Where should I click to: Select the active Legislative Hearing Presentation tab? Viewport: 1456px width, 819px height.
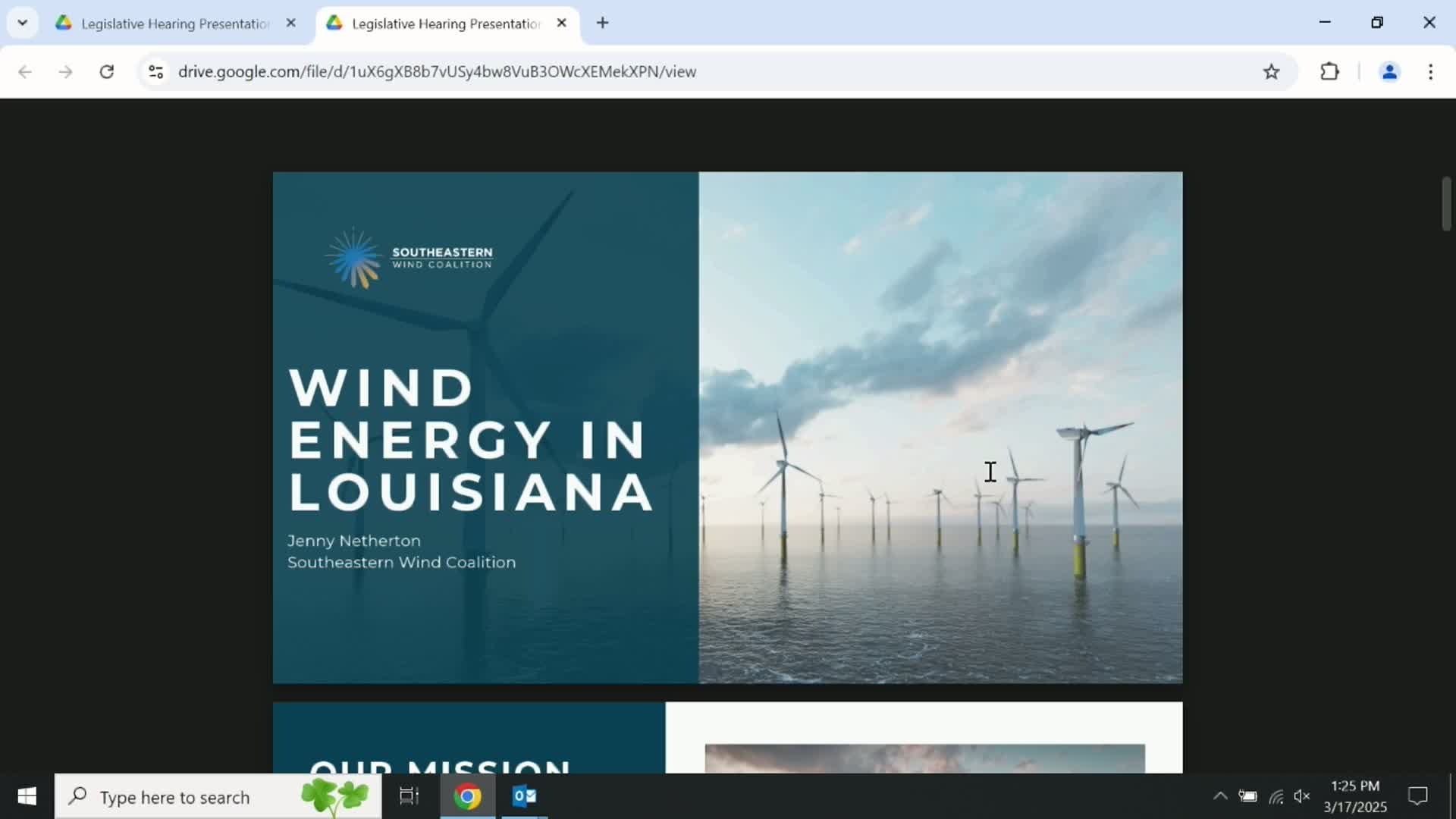click(445, 24)
